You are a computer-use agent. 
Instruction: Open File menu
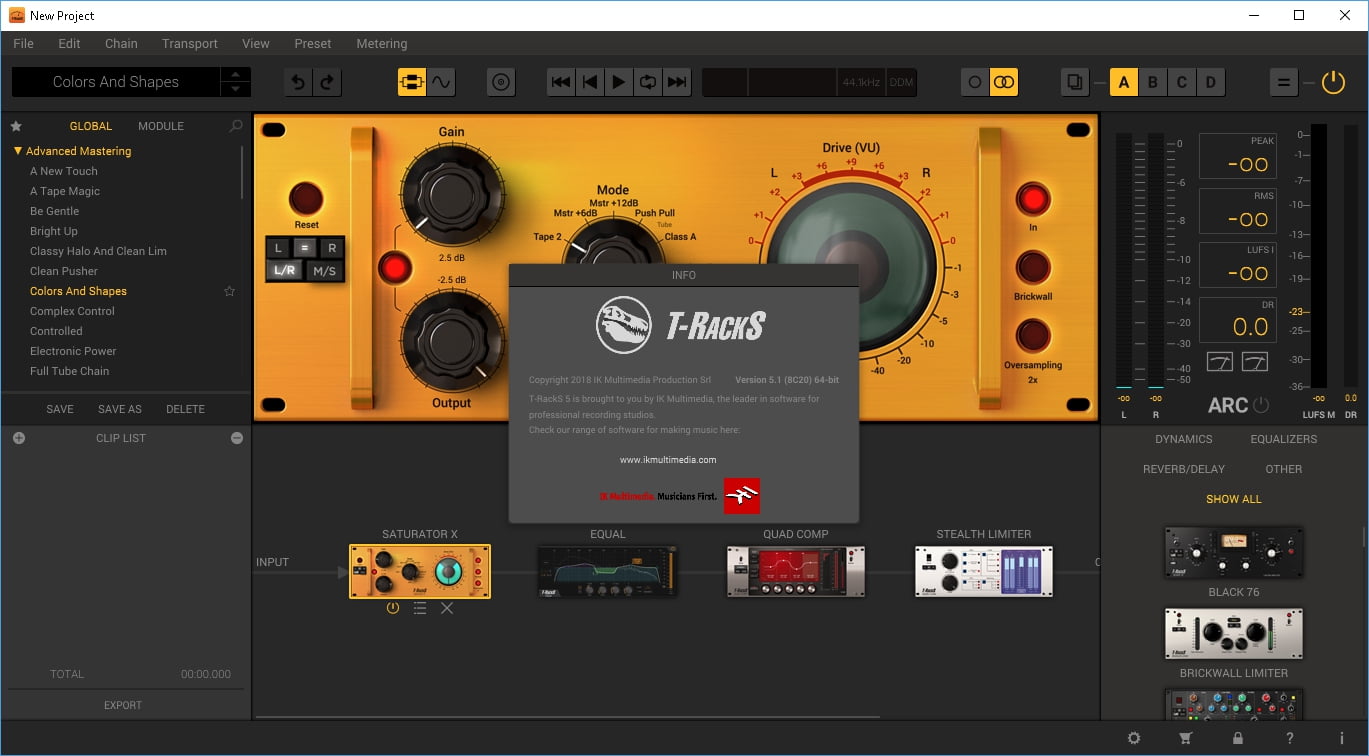(24, 44)
